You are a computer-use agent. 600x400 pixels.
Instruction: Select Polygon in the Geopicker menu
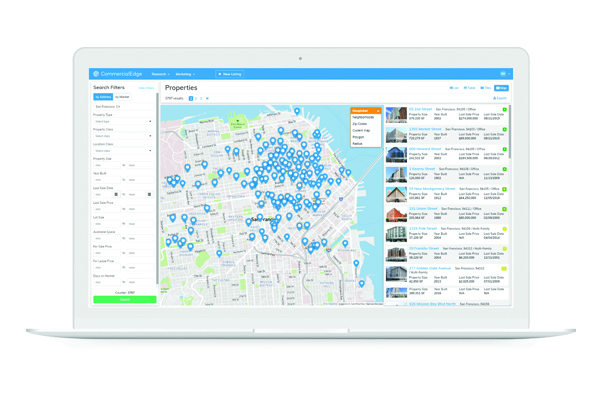pos(359,137)
